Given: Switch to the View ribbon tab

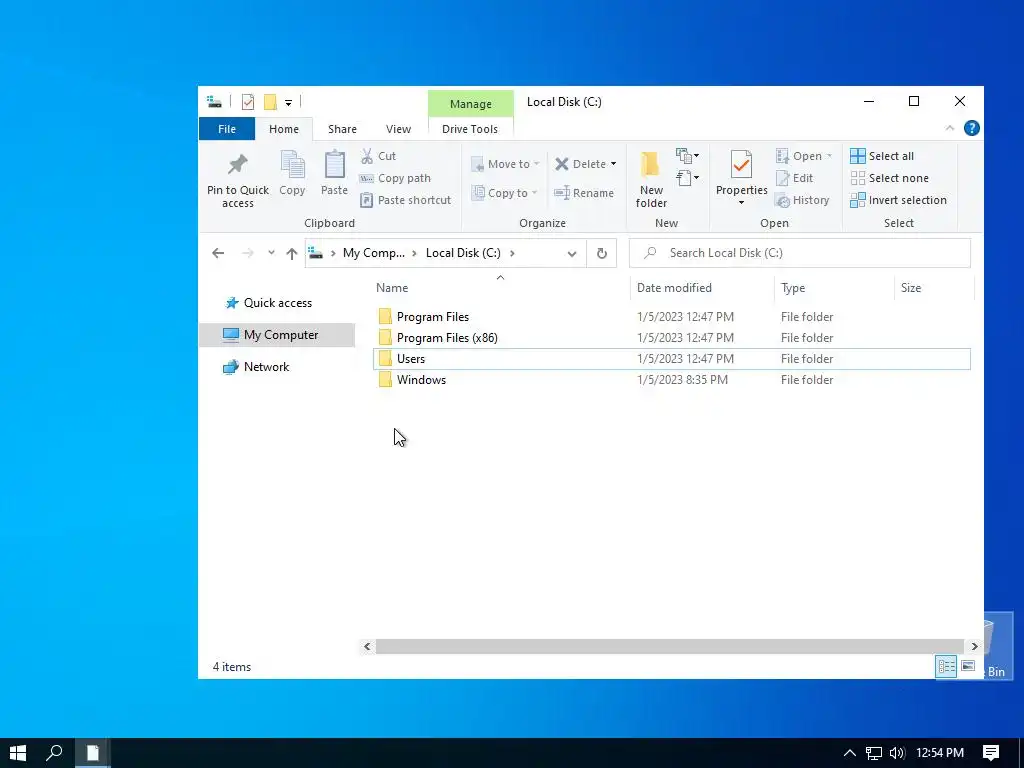Looking at the screenshot, I should coord(398,129).
